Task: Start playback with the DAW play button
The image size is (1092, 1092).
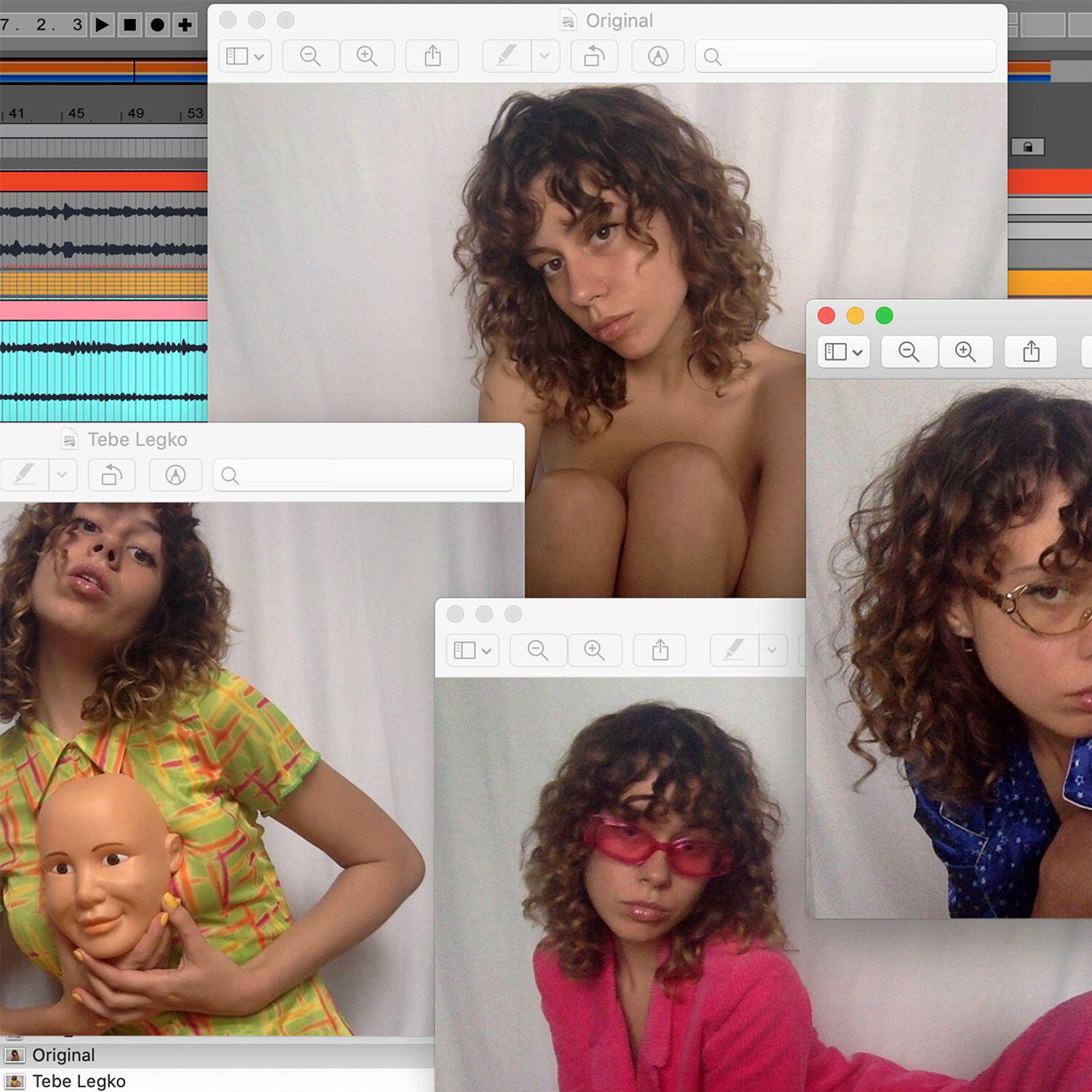Action: pos(102,25)
